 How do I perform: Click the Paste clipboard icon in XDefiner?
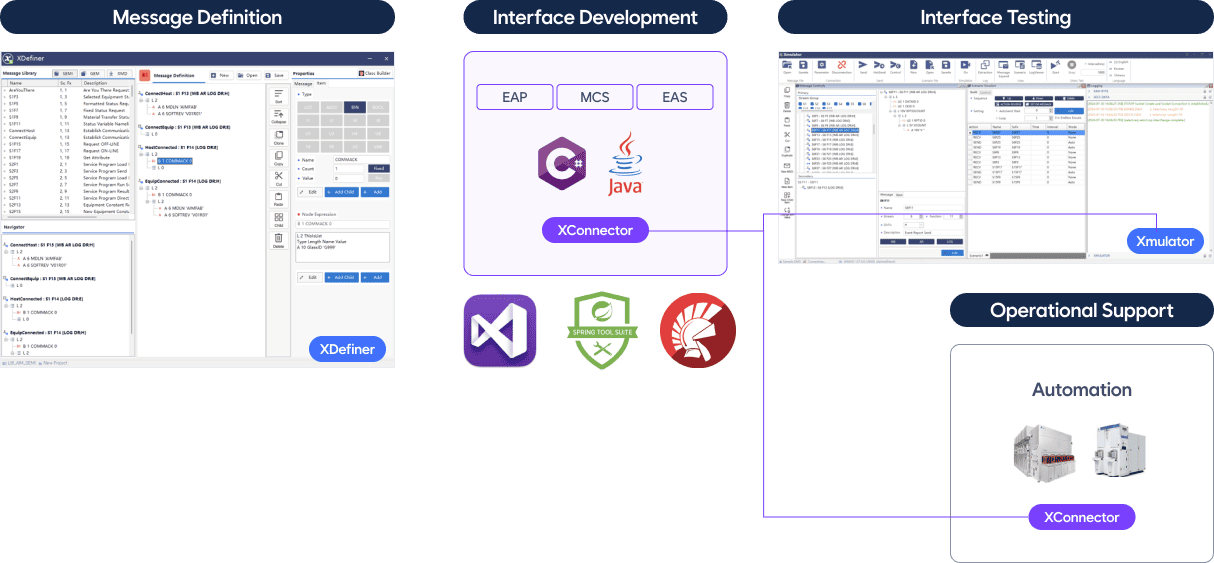click(x=278, y=200)
